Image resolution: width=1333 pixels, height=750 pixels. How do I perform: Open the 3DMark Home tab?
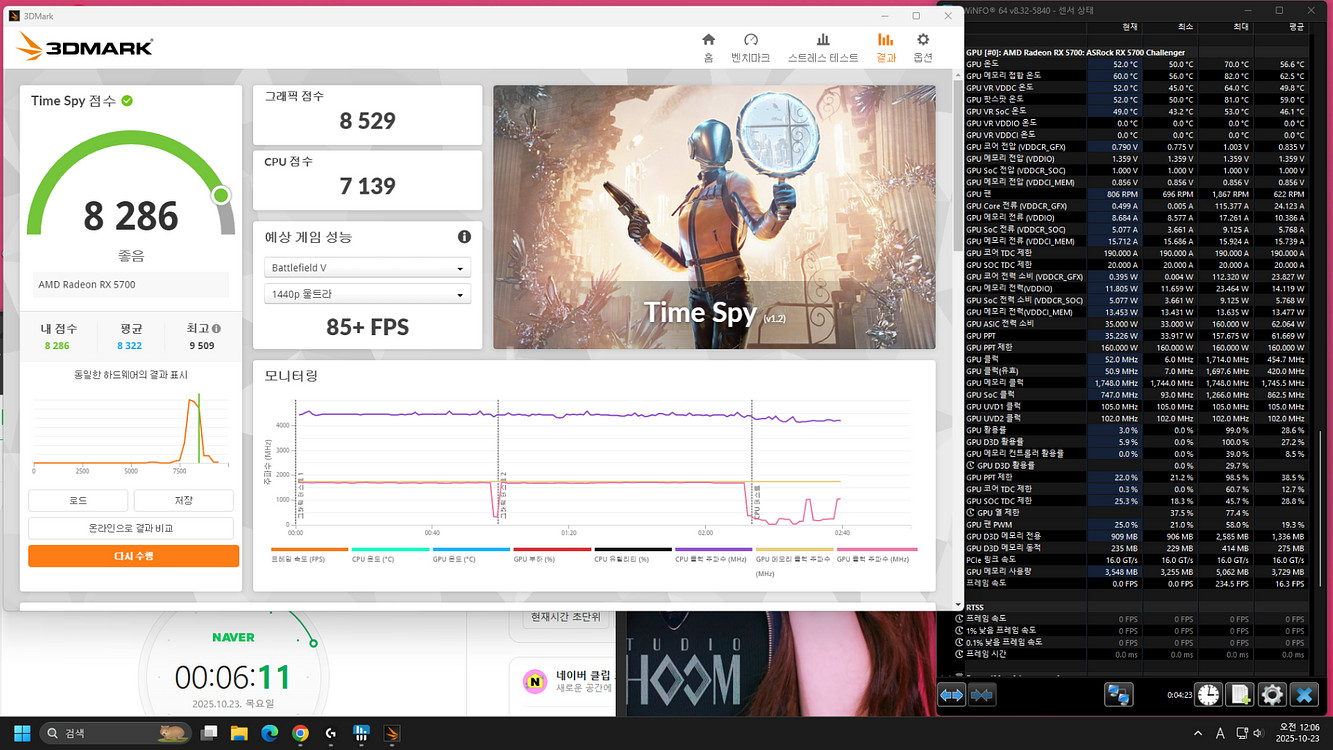pos(708,46)
